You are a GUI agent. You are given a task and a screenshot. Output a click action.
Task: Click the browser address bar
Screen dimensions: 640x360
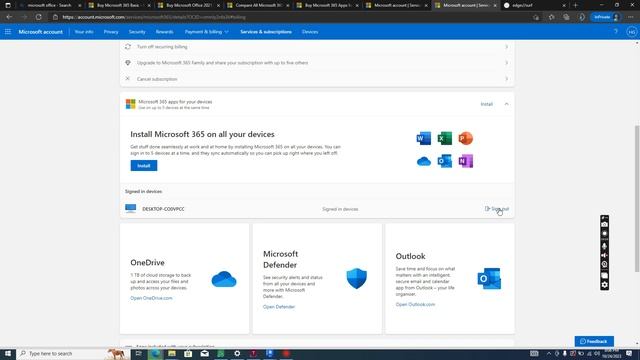tap(291, 17)
